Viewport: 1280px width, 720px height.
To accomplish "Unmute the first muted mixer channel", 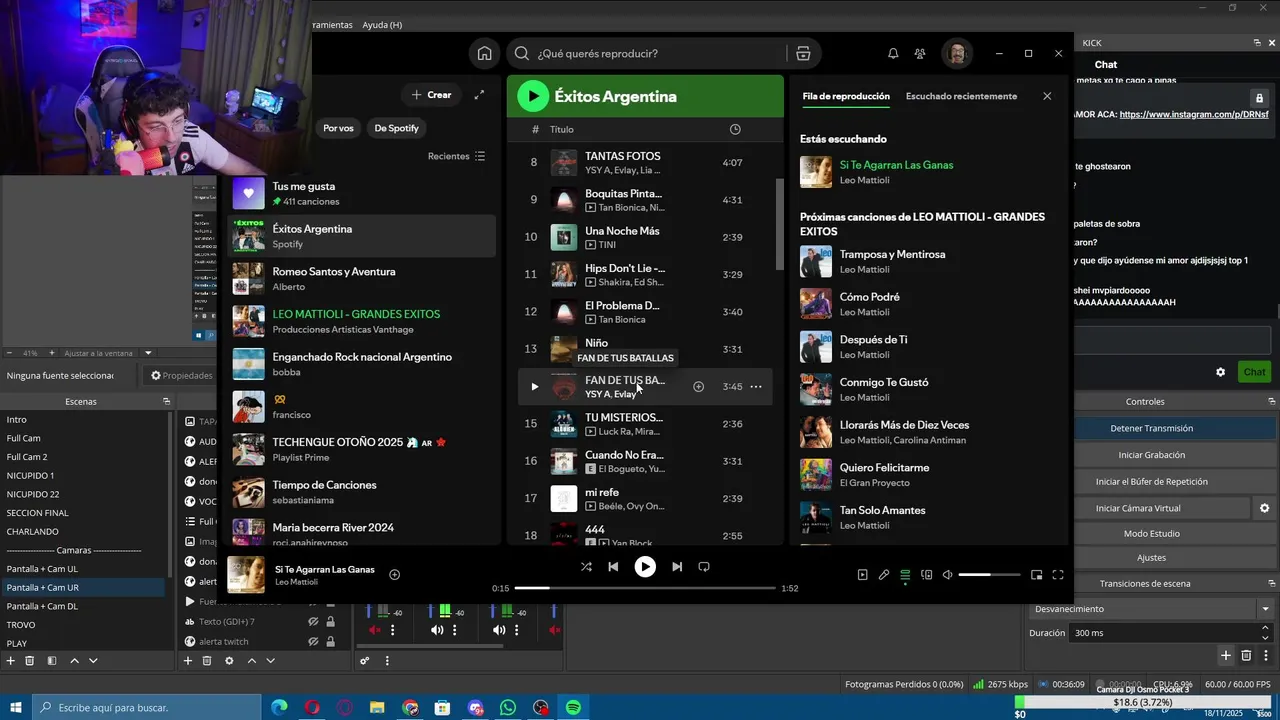I will [375, 630].
